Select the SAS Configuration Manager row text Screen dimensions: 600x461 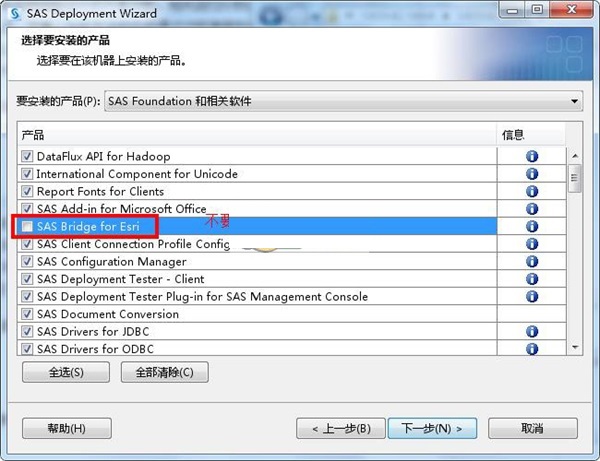[x=112, y=262]
